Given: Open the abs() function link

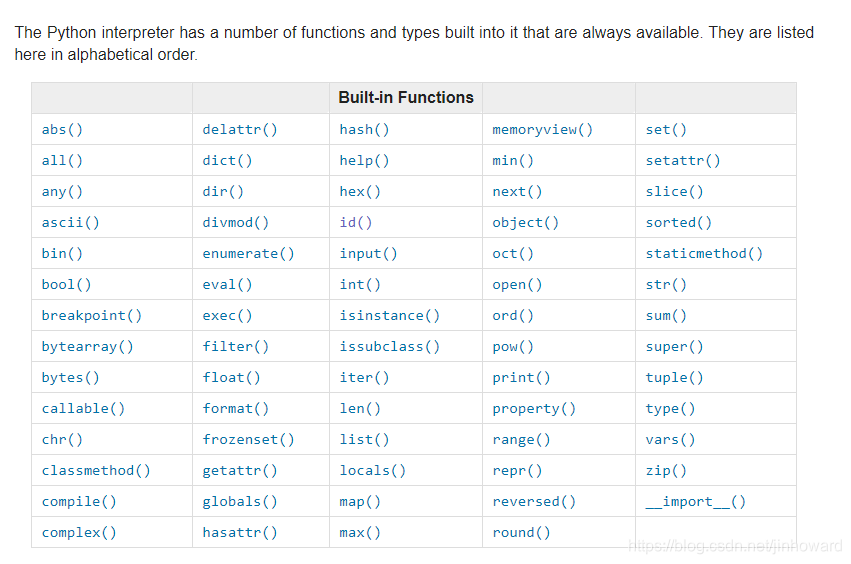Looking at the screenshot, I should pyautogui.click(x=62, y=129).
